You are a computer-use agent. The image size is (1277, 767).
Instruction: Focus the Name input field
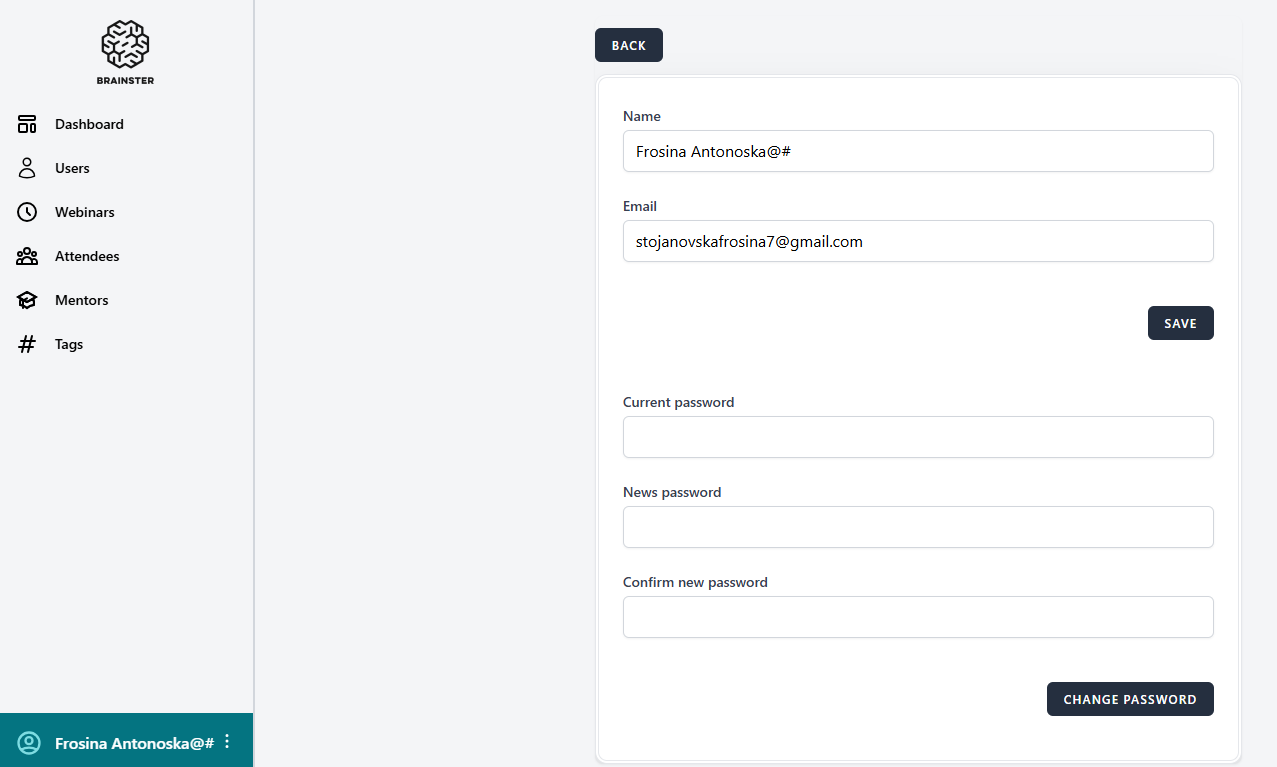click(917, 151)
